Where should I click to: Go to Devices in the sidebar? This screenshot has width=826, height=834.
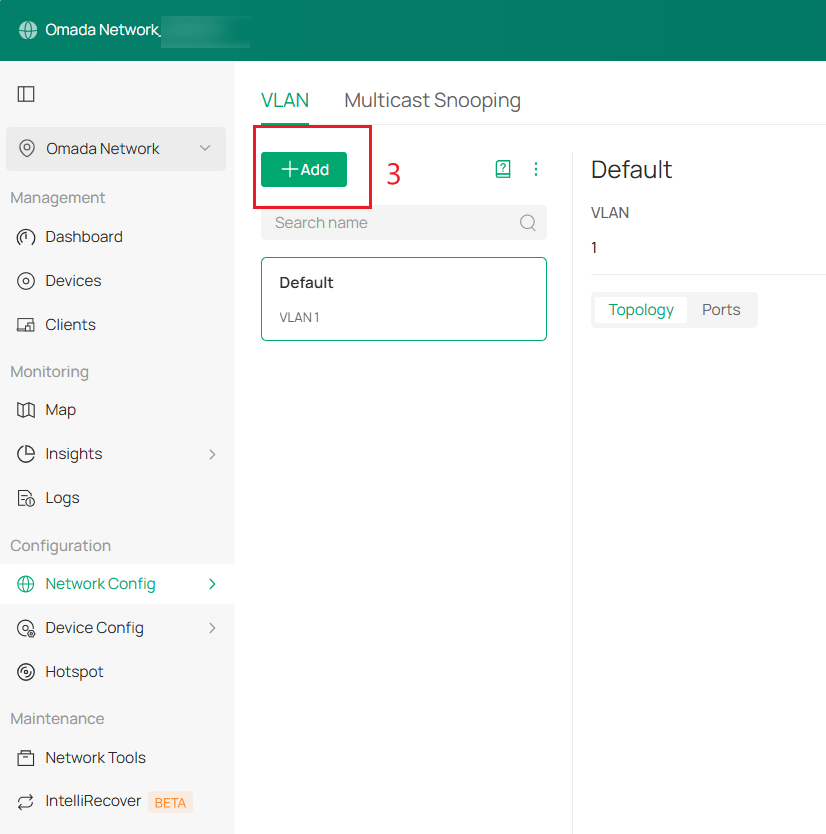click(x=73, y=281)
